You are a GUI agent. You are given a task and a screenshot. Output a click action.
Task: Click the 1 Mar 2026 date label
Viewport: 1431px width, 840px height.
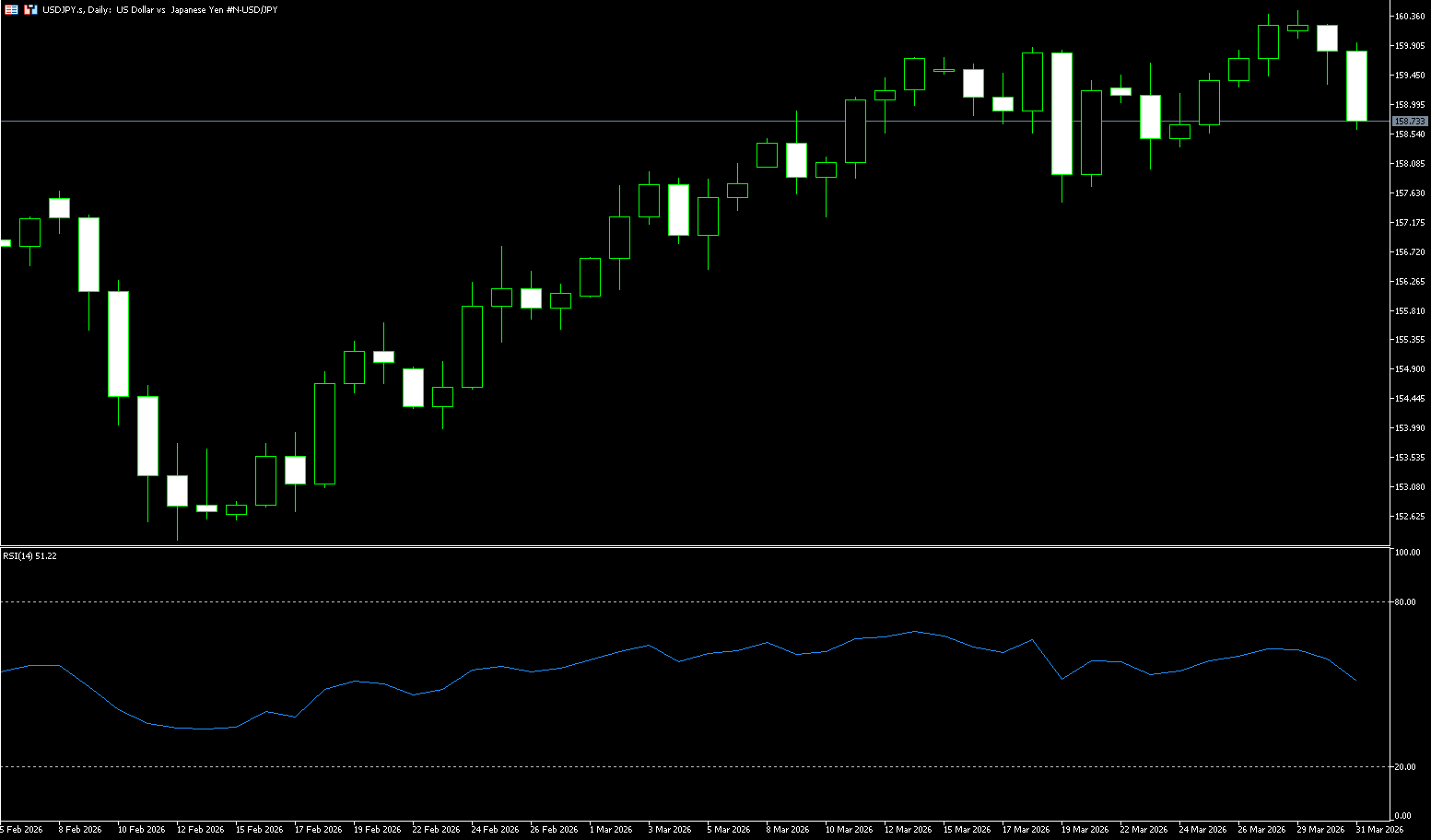tap(610, 829)
